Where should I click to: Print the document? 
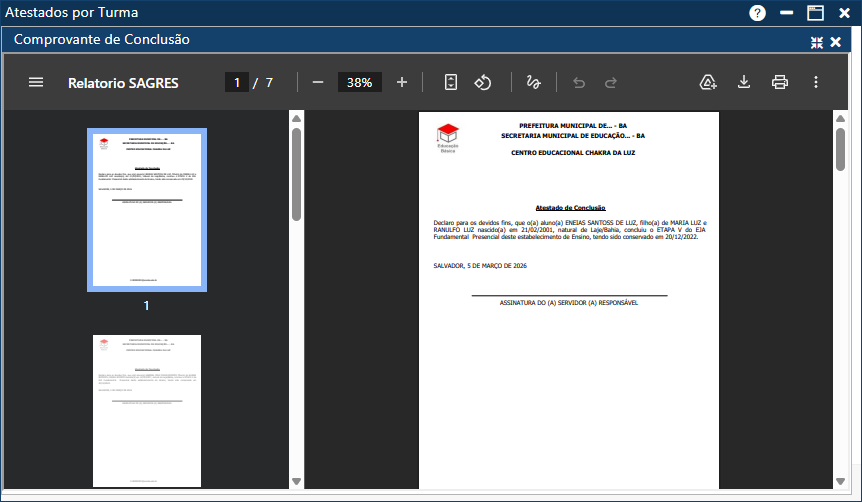point(780,82)
